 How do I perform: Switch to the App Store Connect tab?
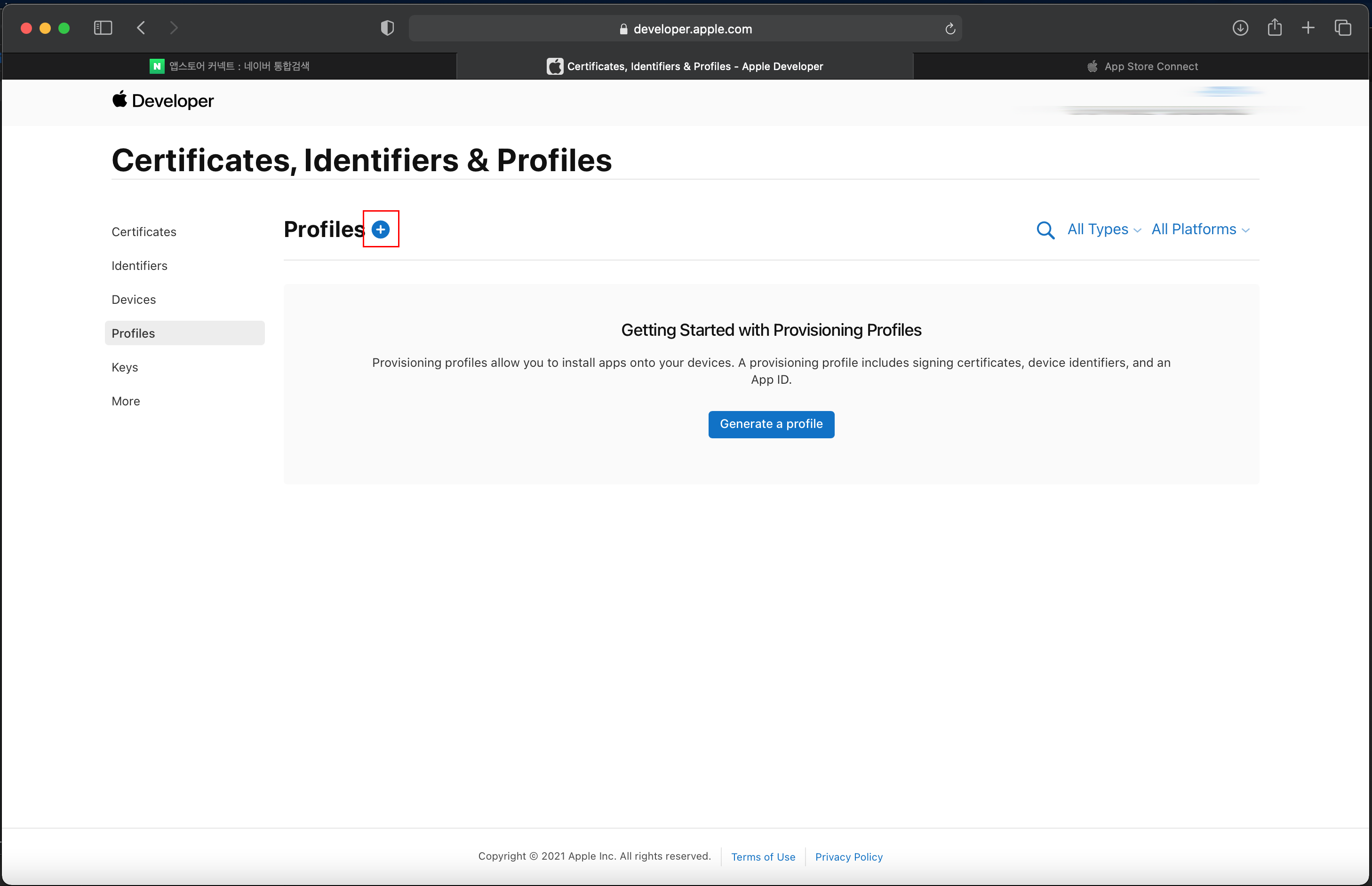pos(1142,67)
